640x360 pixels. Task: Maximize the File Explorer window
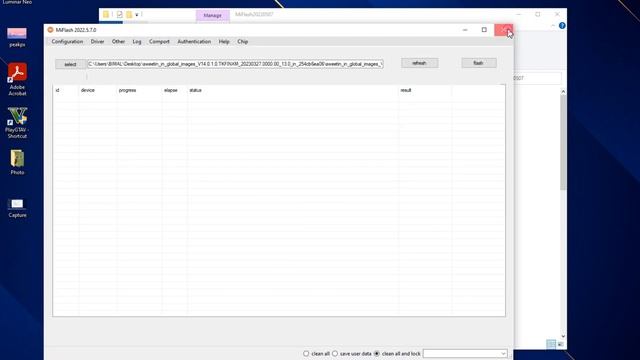538,14
